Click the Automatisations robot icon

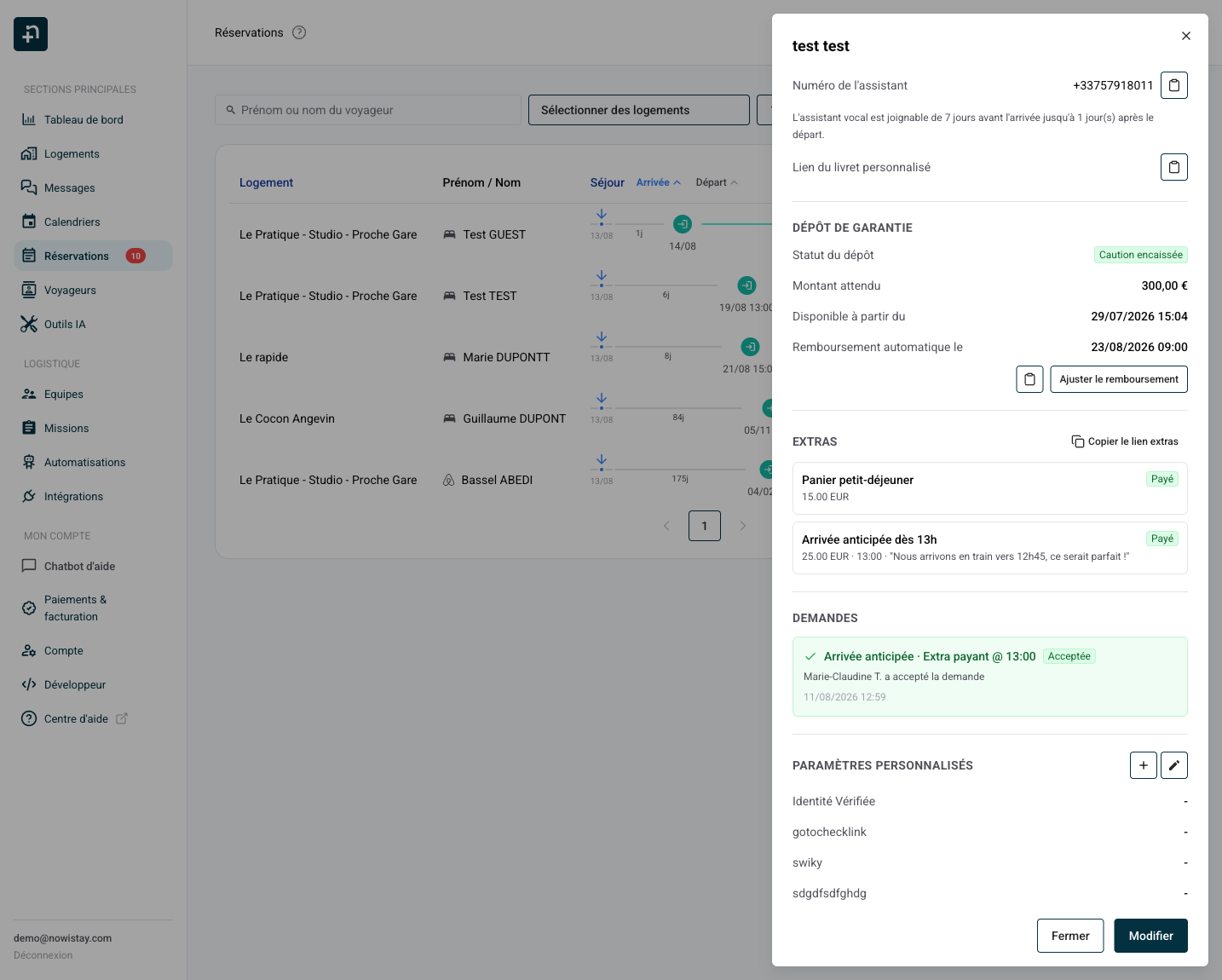pyautogui.click(x=29, y=462)
